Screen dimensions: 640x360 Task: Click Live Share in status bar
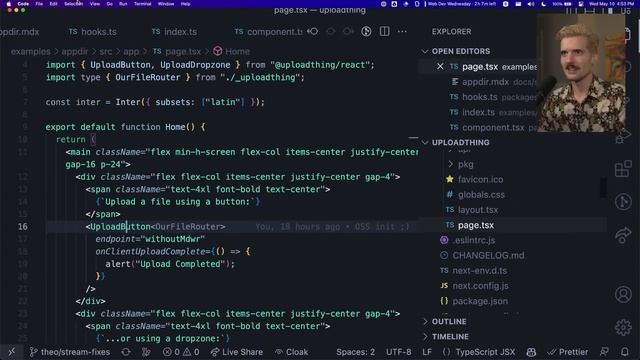(x=237, y=352)
